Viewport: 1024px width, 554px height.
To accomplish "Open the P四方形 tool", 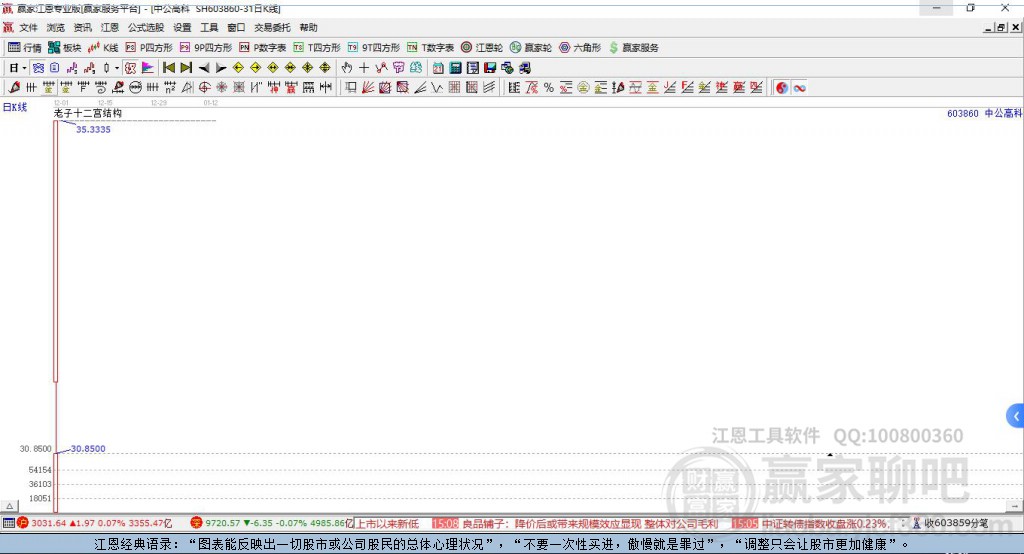I will point(149,48).
